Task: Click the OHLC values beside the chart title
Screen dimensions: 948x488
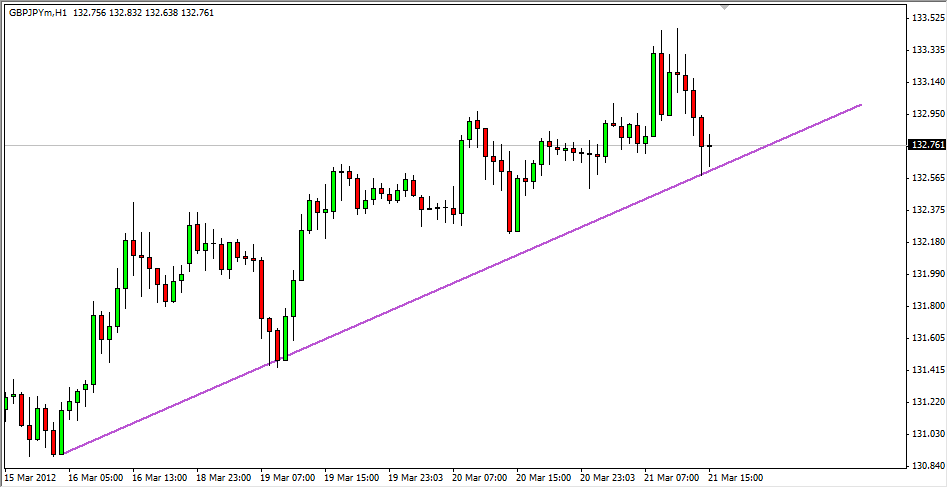Action: pos(143,13)
